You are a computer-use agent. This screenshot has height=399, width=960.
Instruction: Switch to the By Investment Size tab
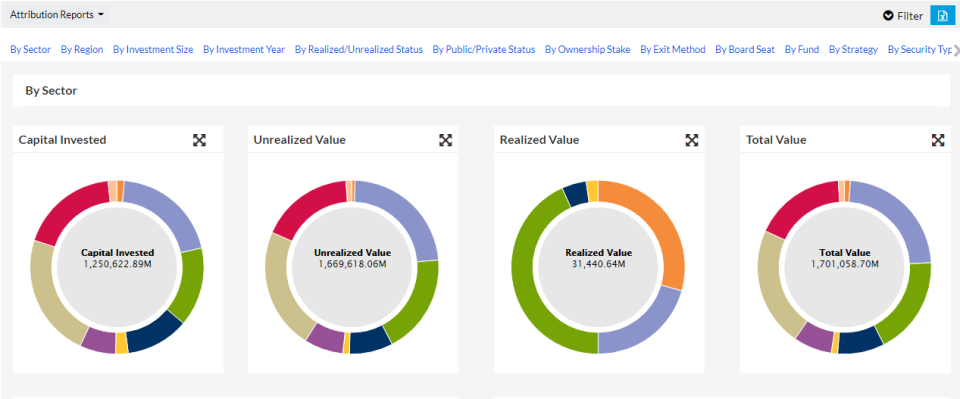tap(153, 50)
